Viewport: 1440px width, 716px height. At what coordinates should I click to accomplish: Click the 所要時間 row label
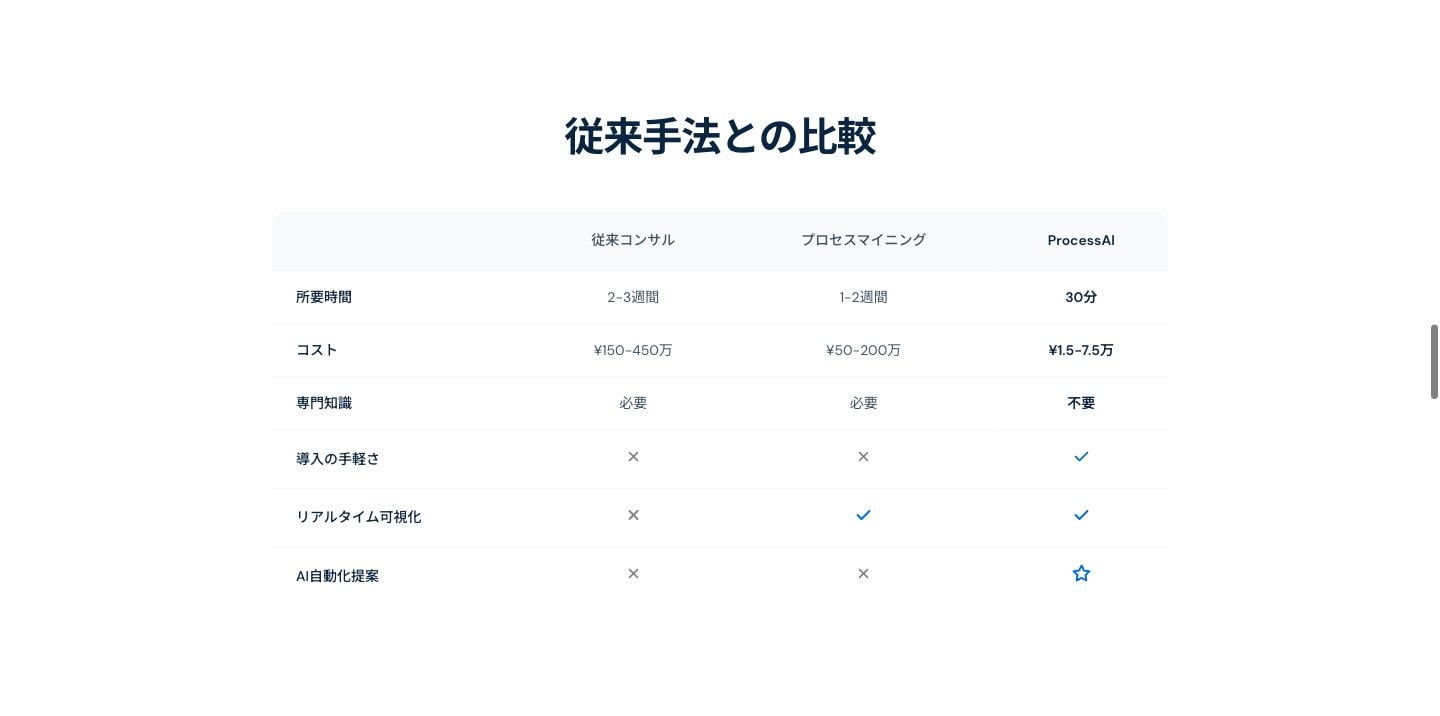pos(324,297)
